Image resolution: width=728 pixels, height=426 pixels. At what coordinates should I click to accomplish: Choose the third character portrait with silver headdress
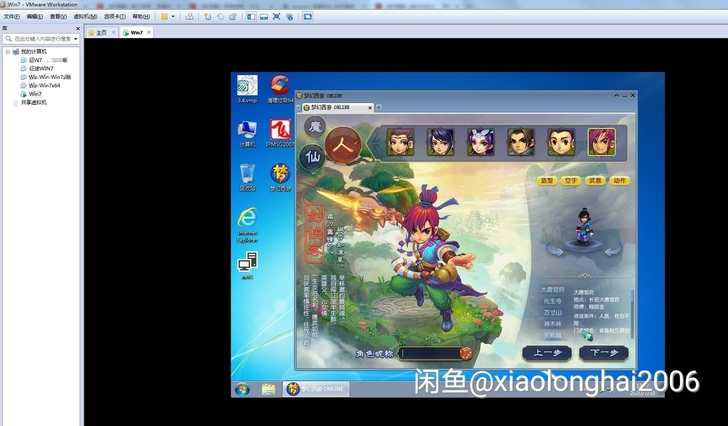[481, 142]
